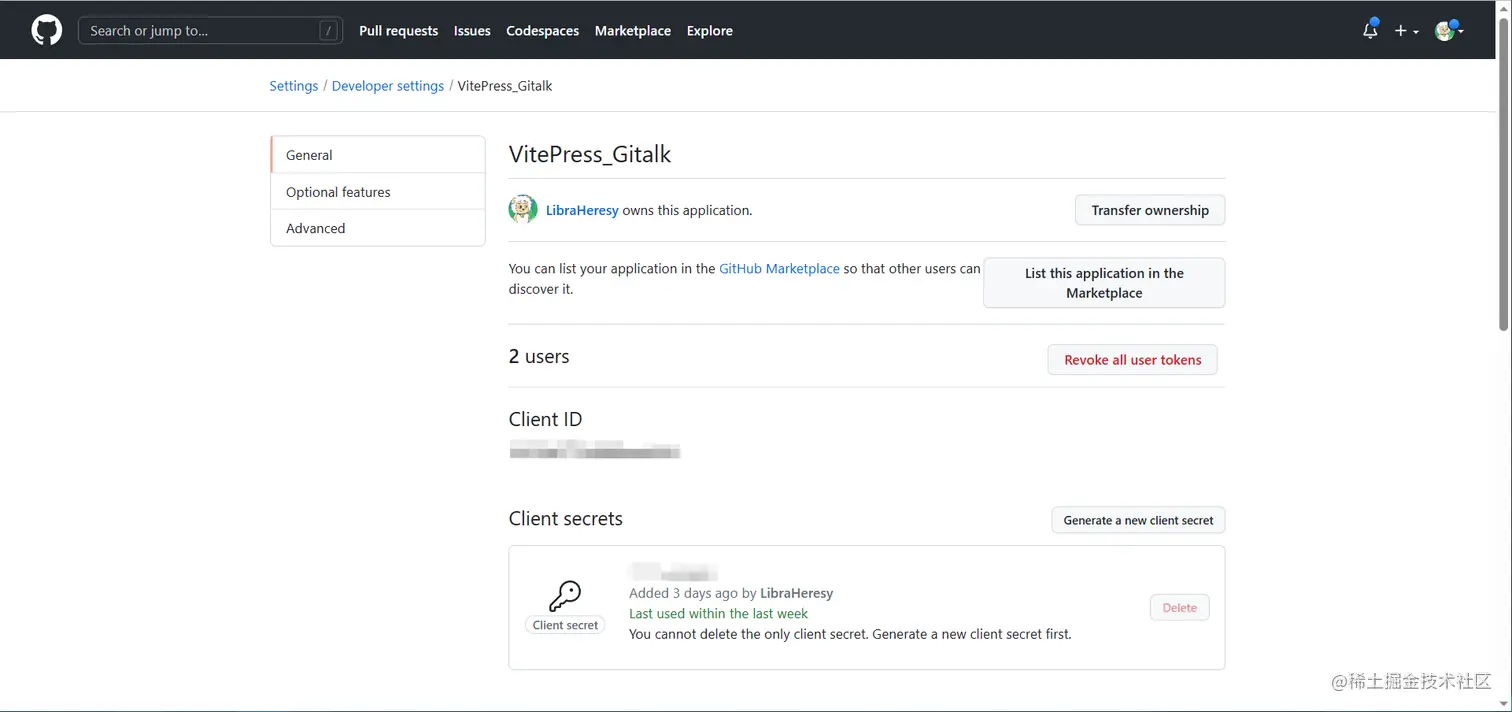Viewport: 1512px width, 712px height.
Task: Click Last used within the last week text
Action: 718,614
